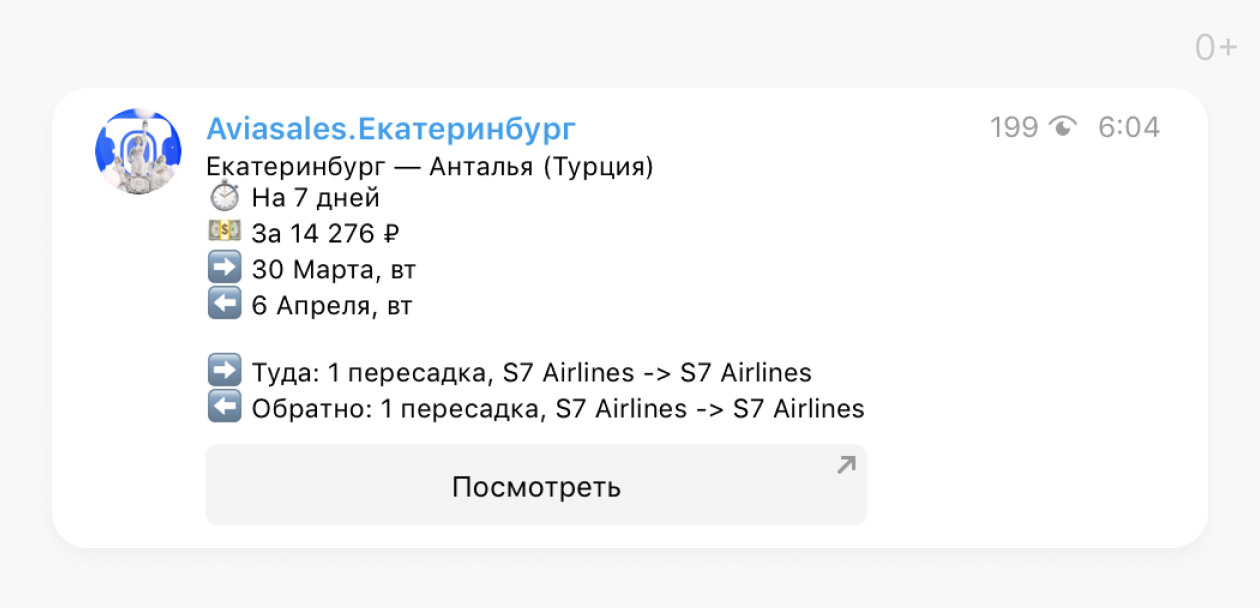Click the money emoji beside 14 276 ₽
The height and width of the screenshot is (608, 1260).
point(224,233)
